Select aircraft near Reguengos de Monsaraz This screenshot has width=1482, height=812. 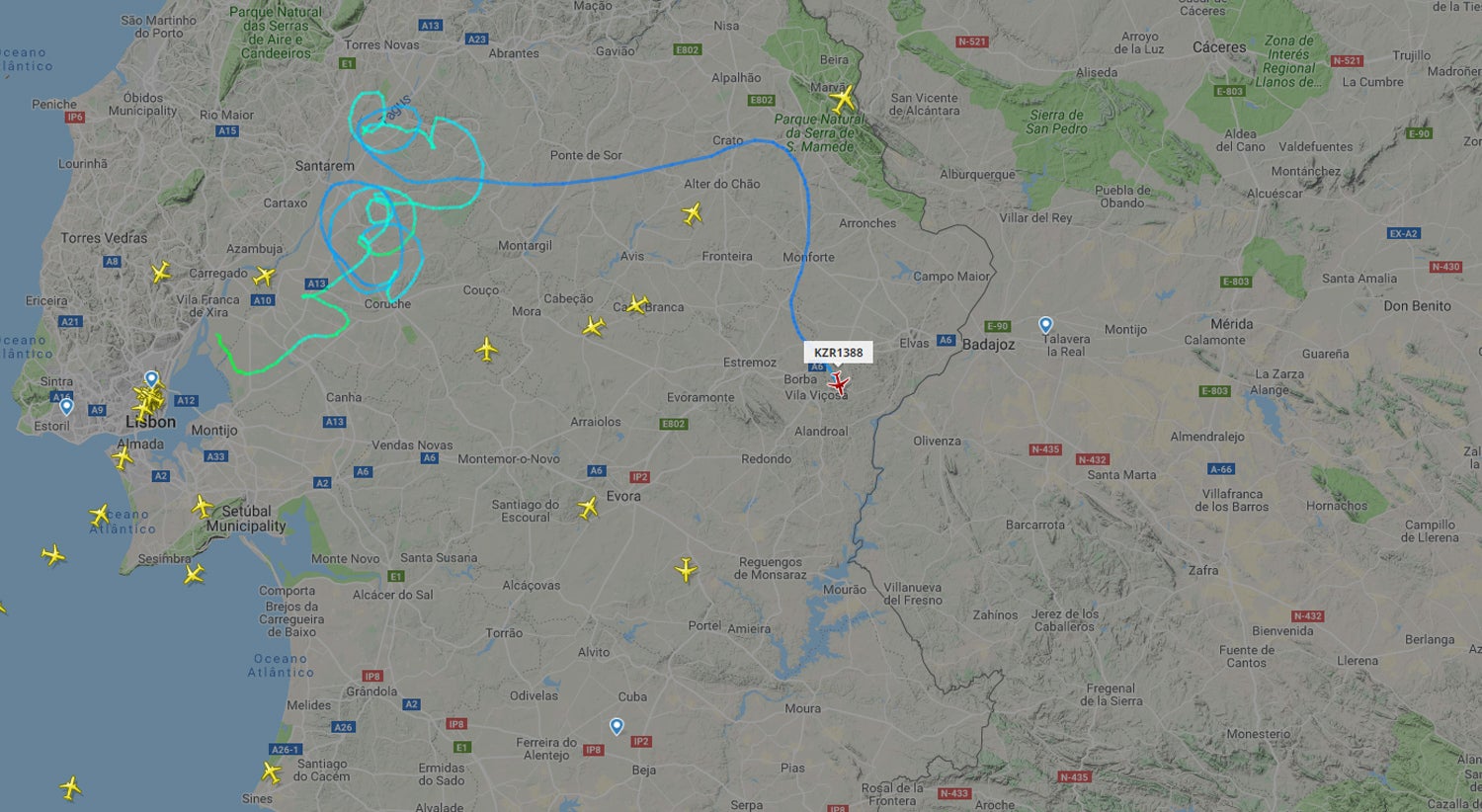tap(686, 570)
